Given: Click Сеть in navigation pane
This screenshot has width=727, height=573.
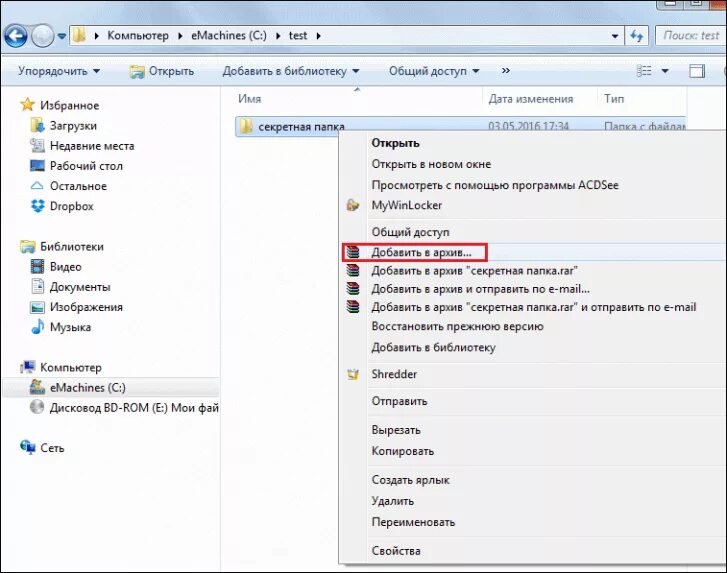Looking at the screenshot, I should coord(42,448).
